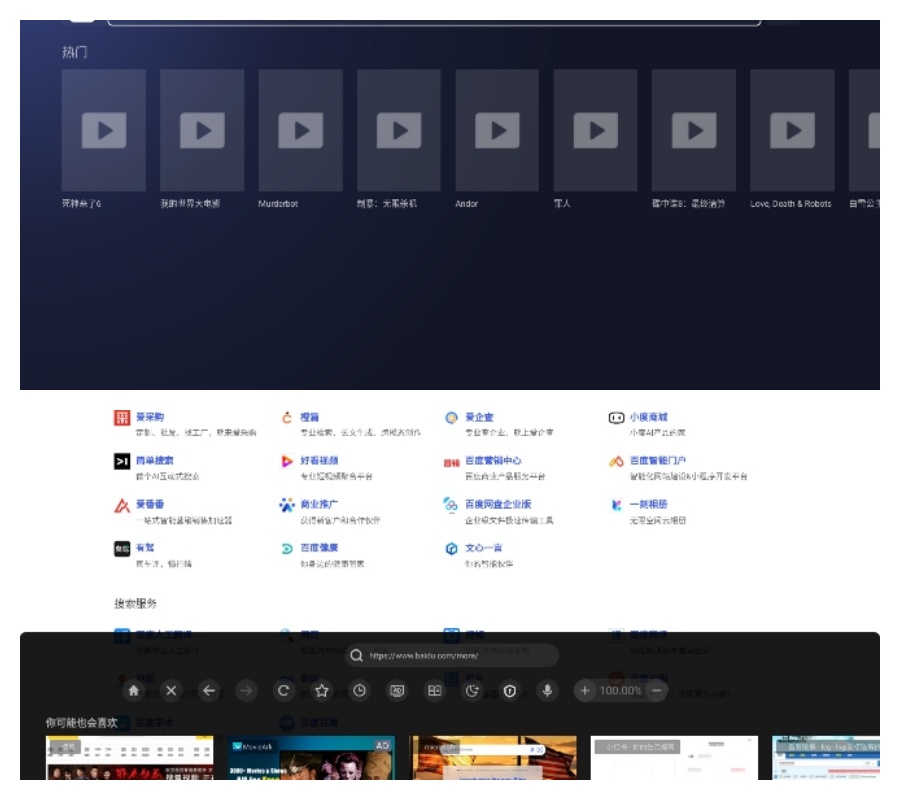Open the recommended thumbnail marked AD

click(311, 758)
